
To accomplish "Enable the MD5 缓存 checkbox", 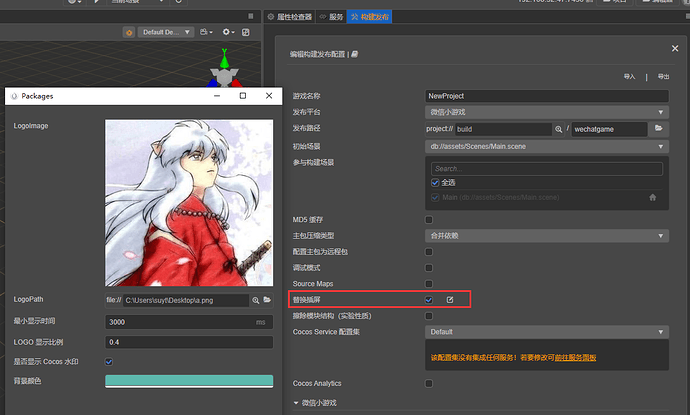I will coord(429,220).
